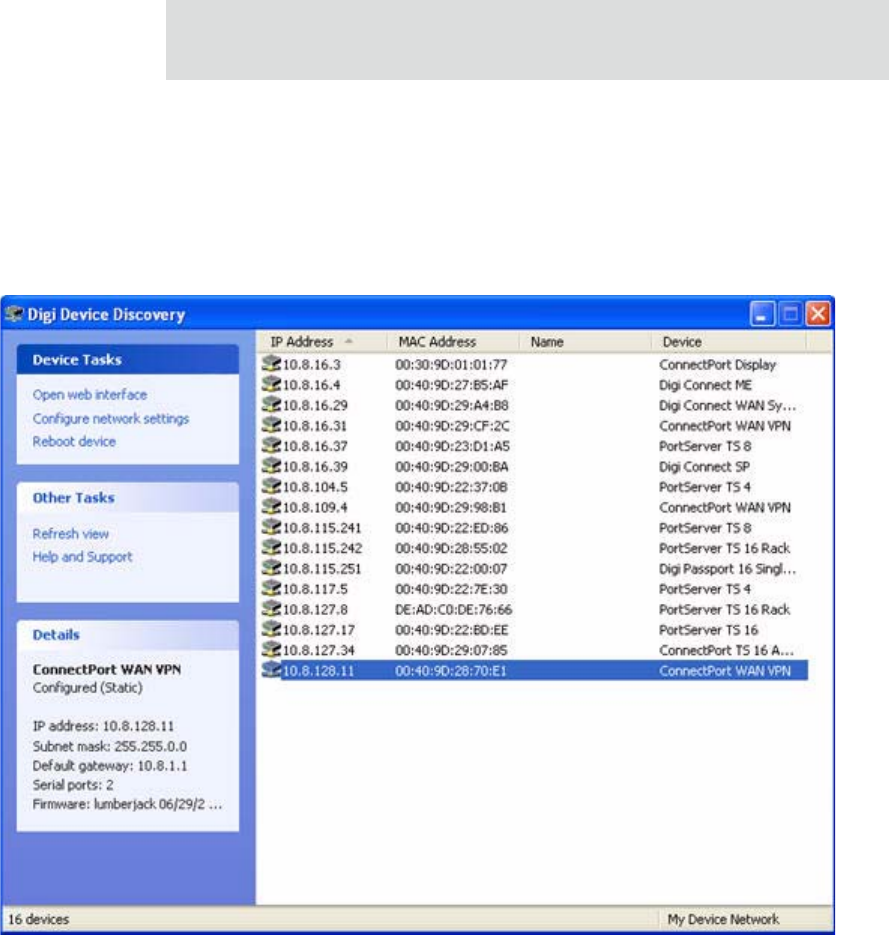Select MAC address DE:AD:C0:DE:76:66
The image size is (889, 935).
pyautogui.click(x=453, y=609)
